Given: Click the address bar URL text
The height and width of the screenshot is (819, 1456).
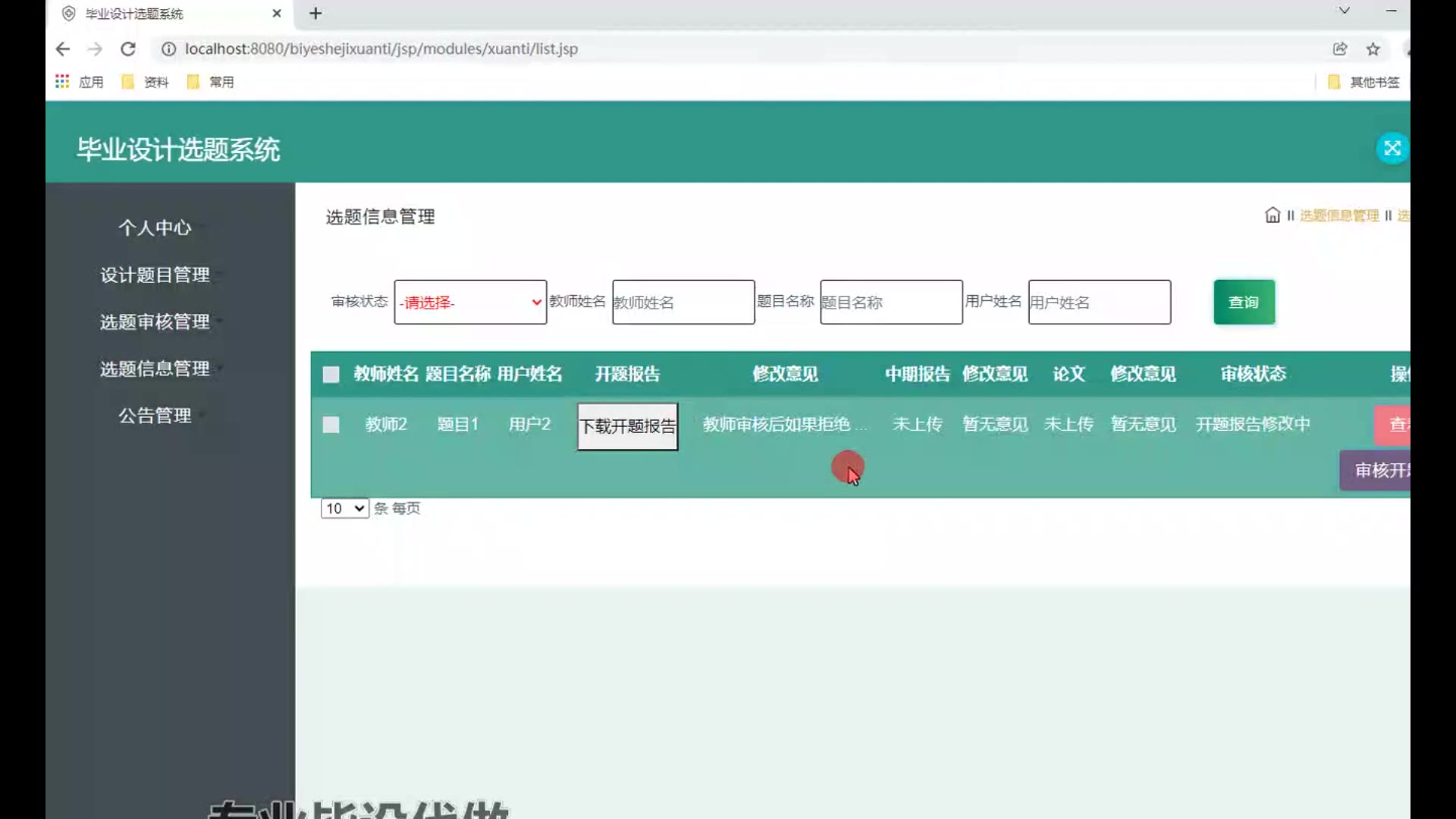Looking at the screenshot, I should (x=381, y=49).
